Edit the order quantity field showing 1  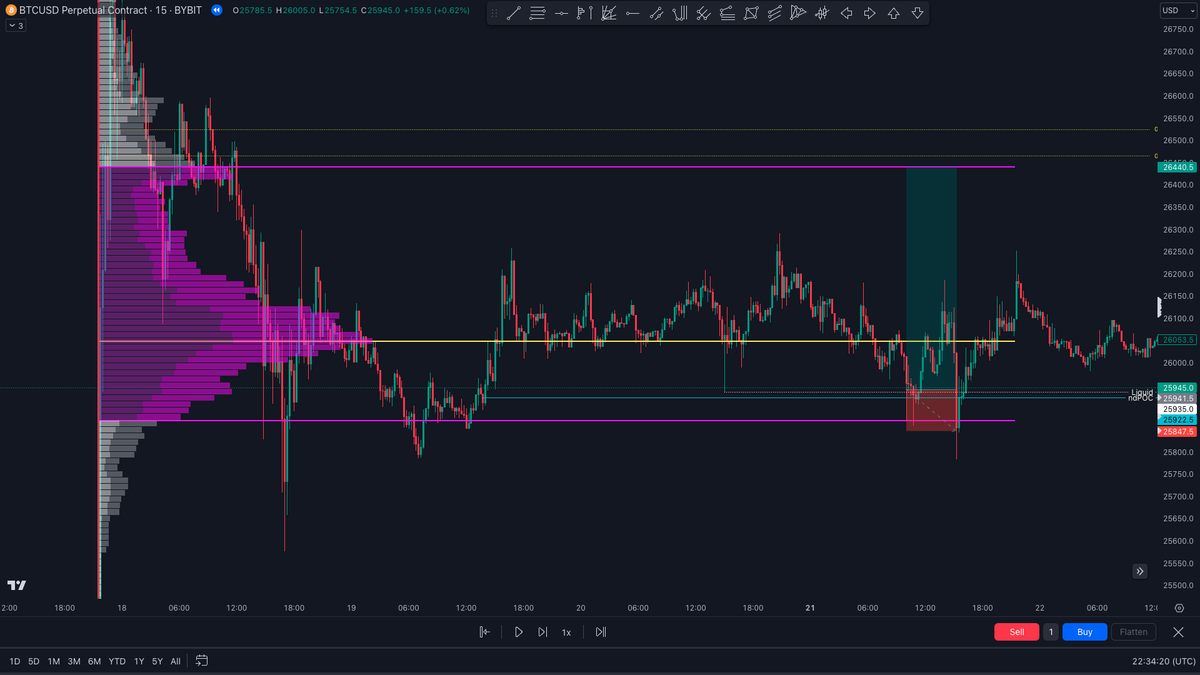click(1051, 632)
